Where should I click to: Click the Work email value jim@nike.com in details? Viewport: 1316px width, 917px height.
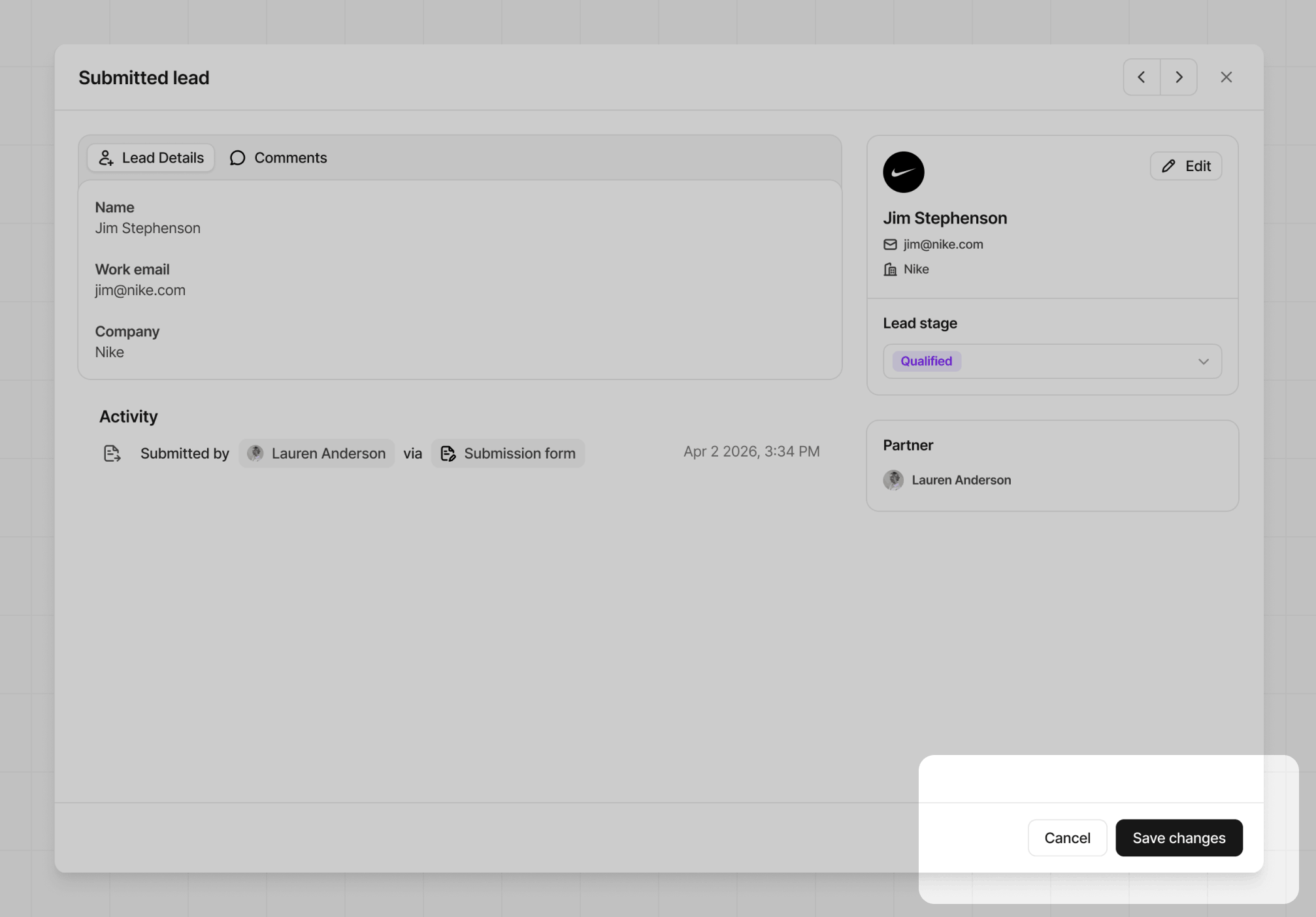140,290
